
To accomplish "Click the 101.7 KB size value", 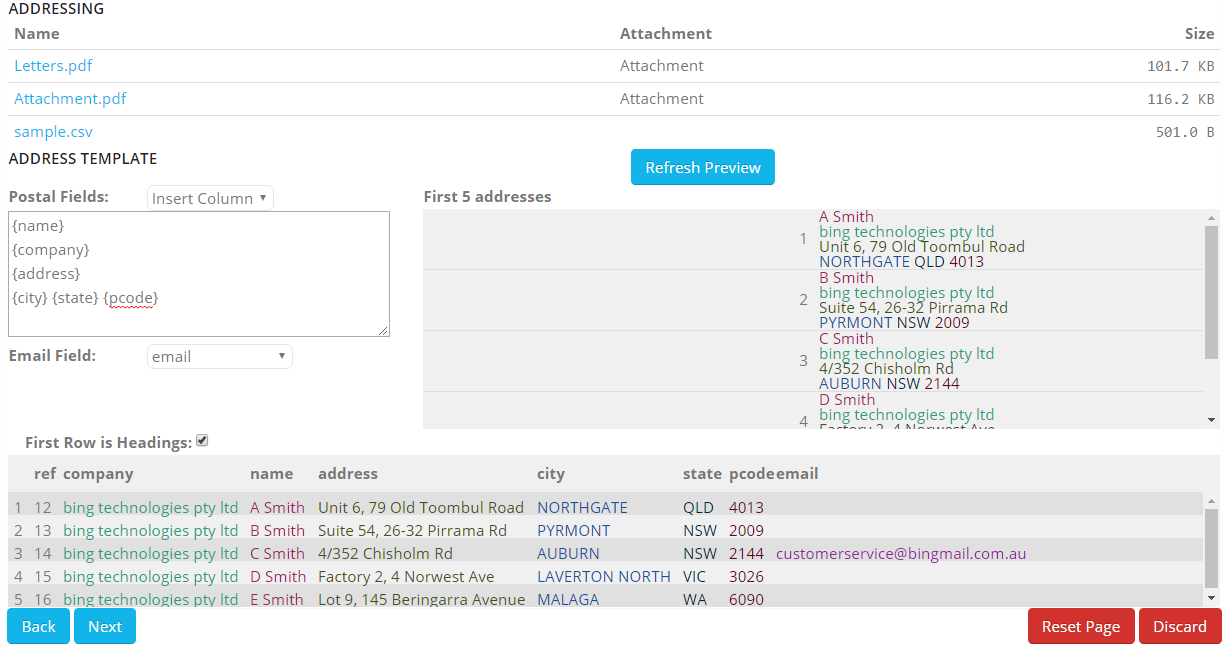I will (x=1181, y=66).
